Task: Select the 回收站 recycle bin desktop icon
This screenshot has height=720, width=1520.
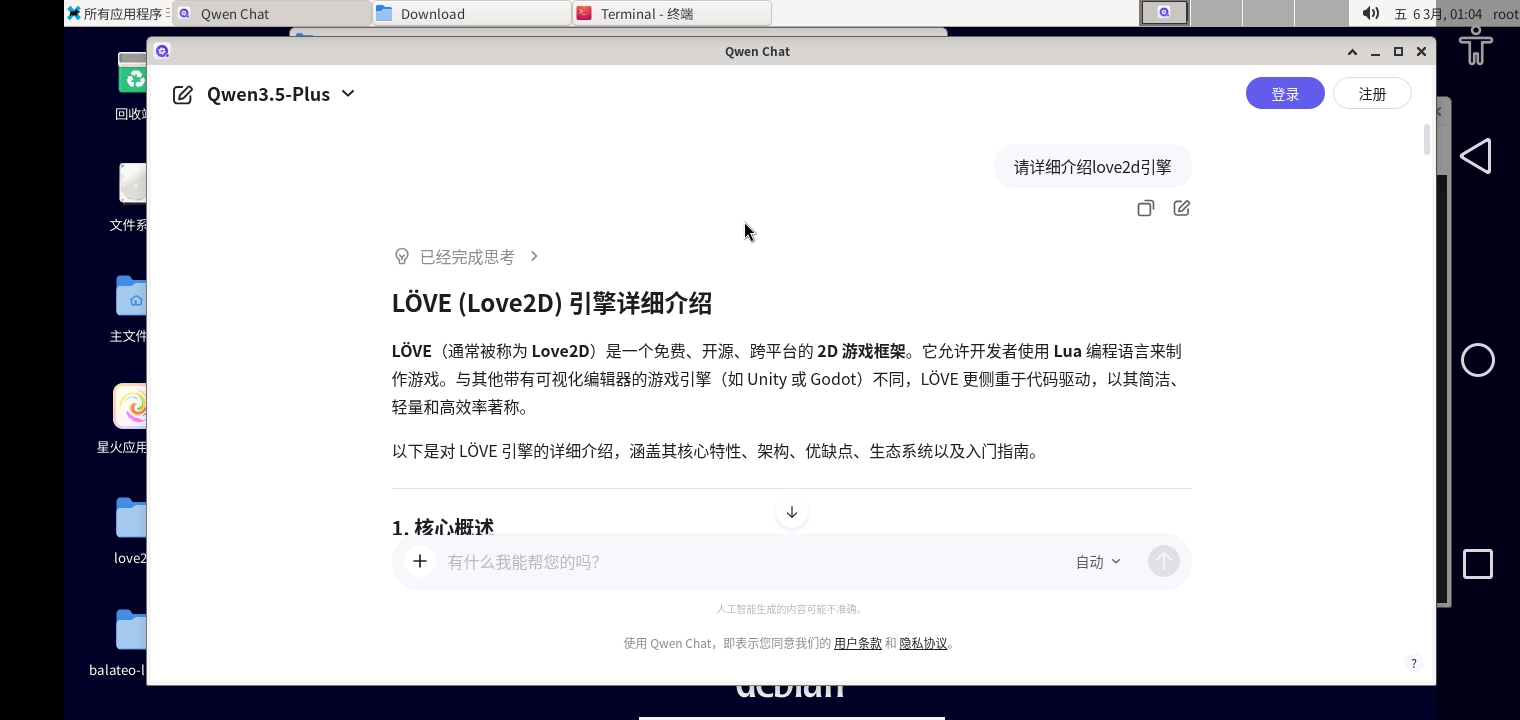Action: [x=132, y=86]
